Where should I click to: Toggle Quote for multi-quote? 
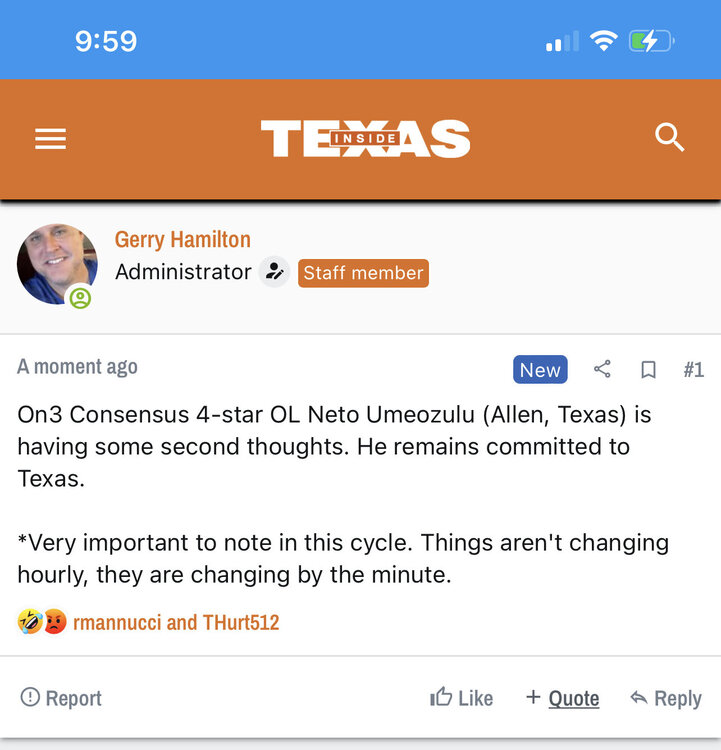(562, 698)
